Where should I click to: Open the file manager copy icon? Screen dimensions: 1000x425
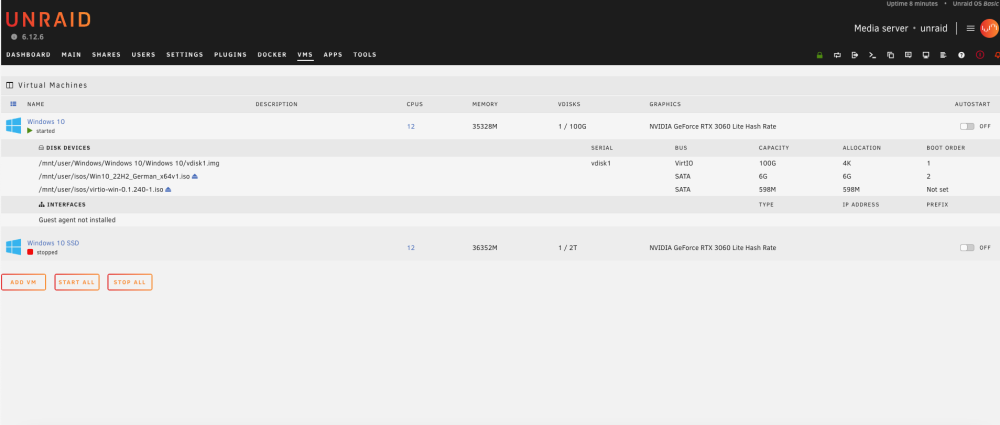coord(891,56)
